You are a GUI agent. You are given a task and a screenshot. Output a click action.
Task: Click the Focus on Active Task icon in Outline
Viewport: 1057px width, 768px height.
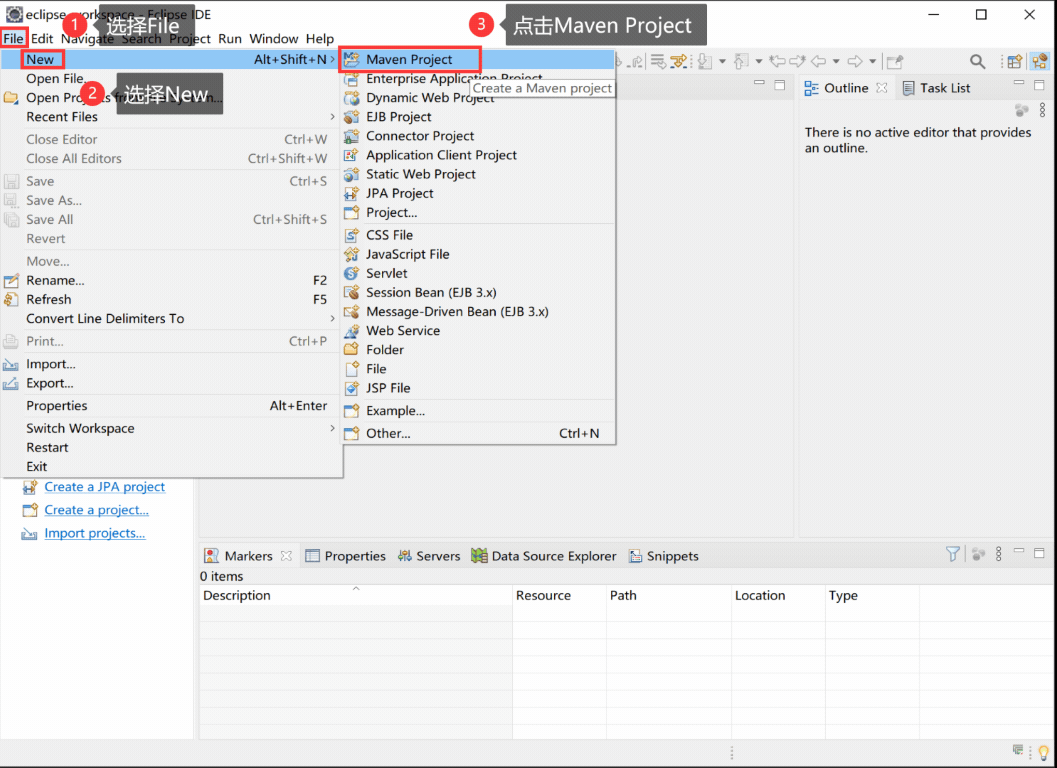[x=1022, y=110]
